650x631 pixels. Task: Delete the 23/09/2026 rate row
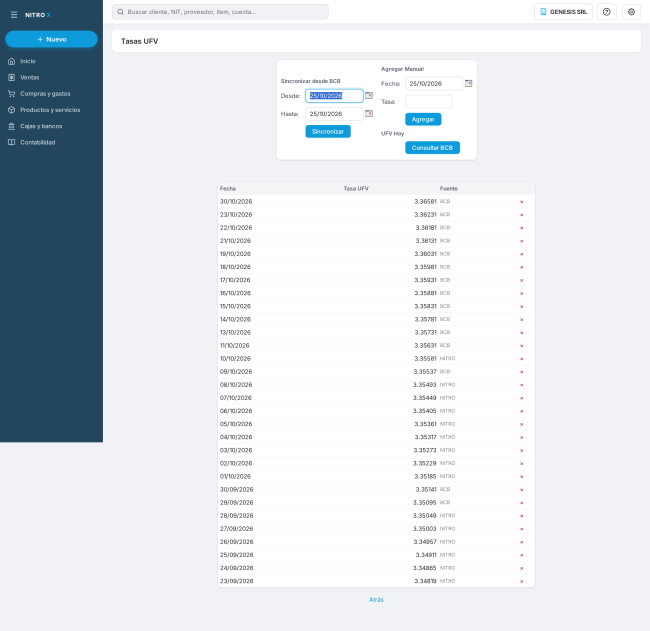(x=521, y=582)
